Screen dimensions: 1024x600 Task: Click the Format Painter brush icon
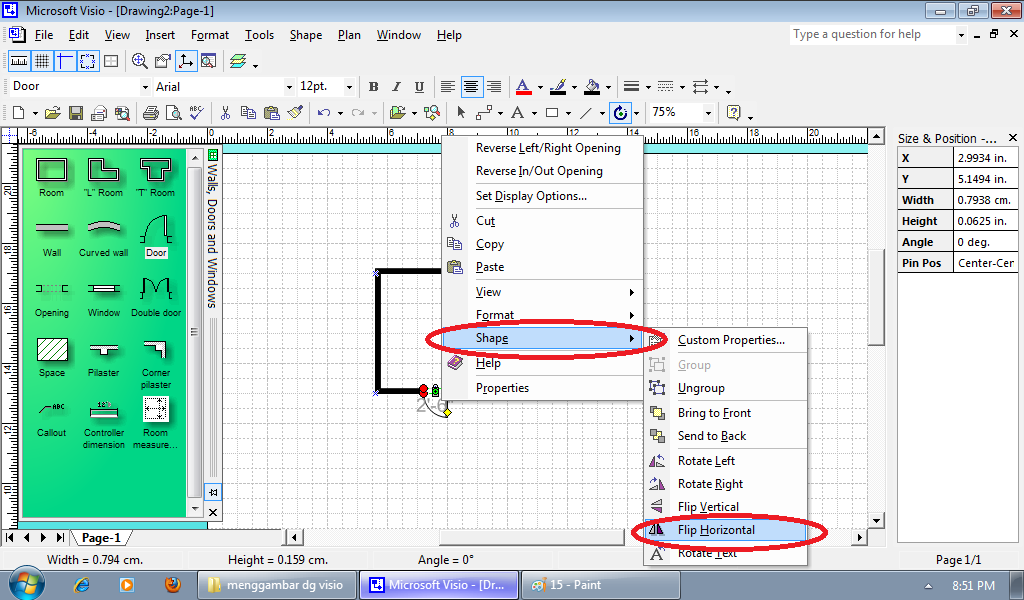(295, 113)
